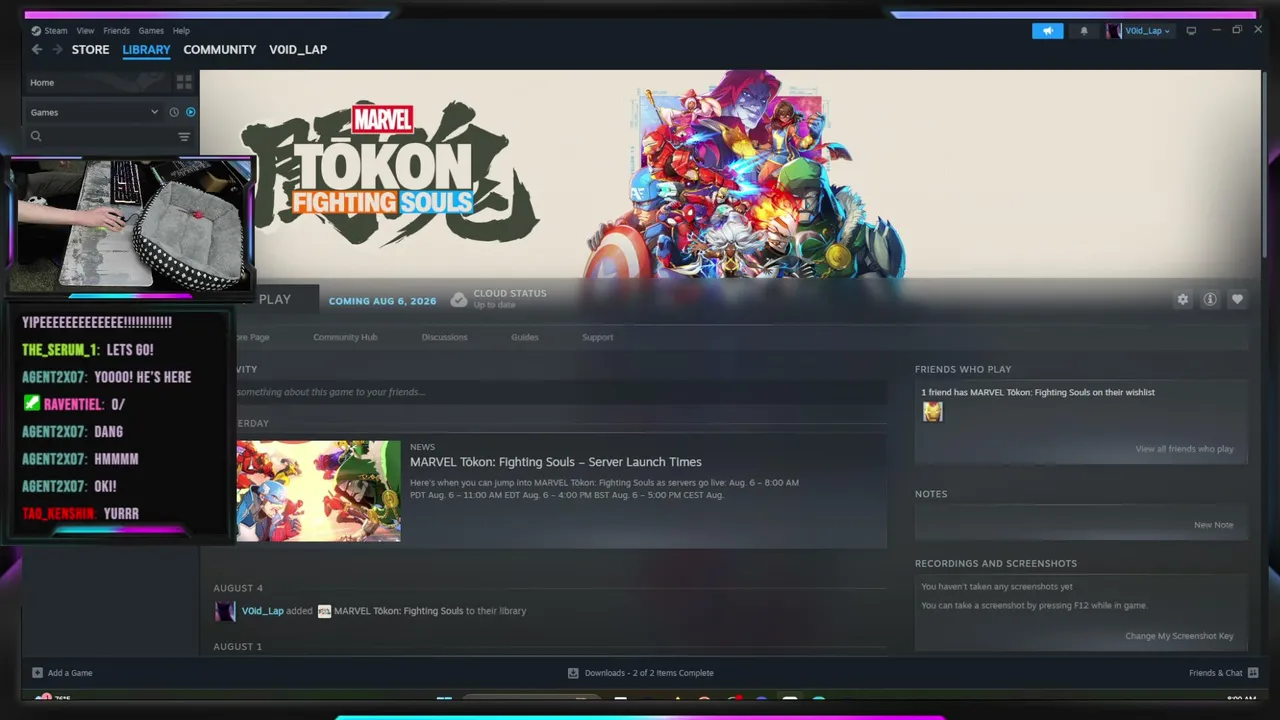Toggle ready-to-play filter icon
The image size is (1280, 720).
click(191, 112)
